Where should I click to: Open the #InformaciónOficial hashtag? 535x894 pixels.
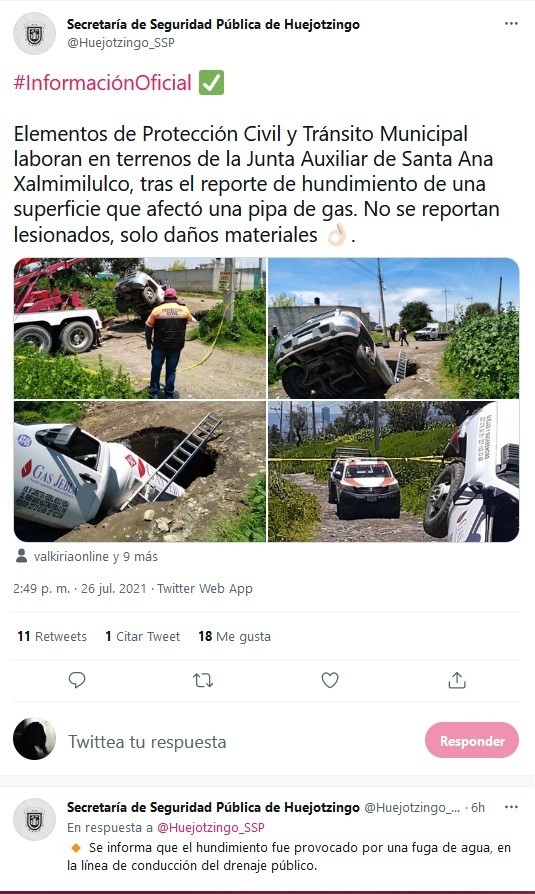[103, 83]
